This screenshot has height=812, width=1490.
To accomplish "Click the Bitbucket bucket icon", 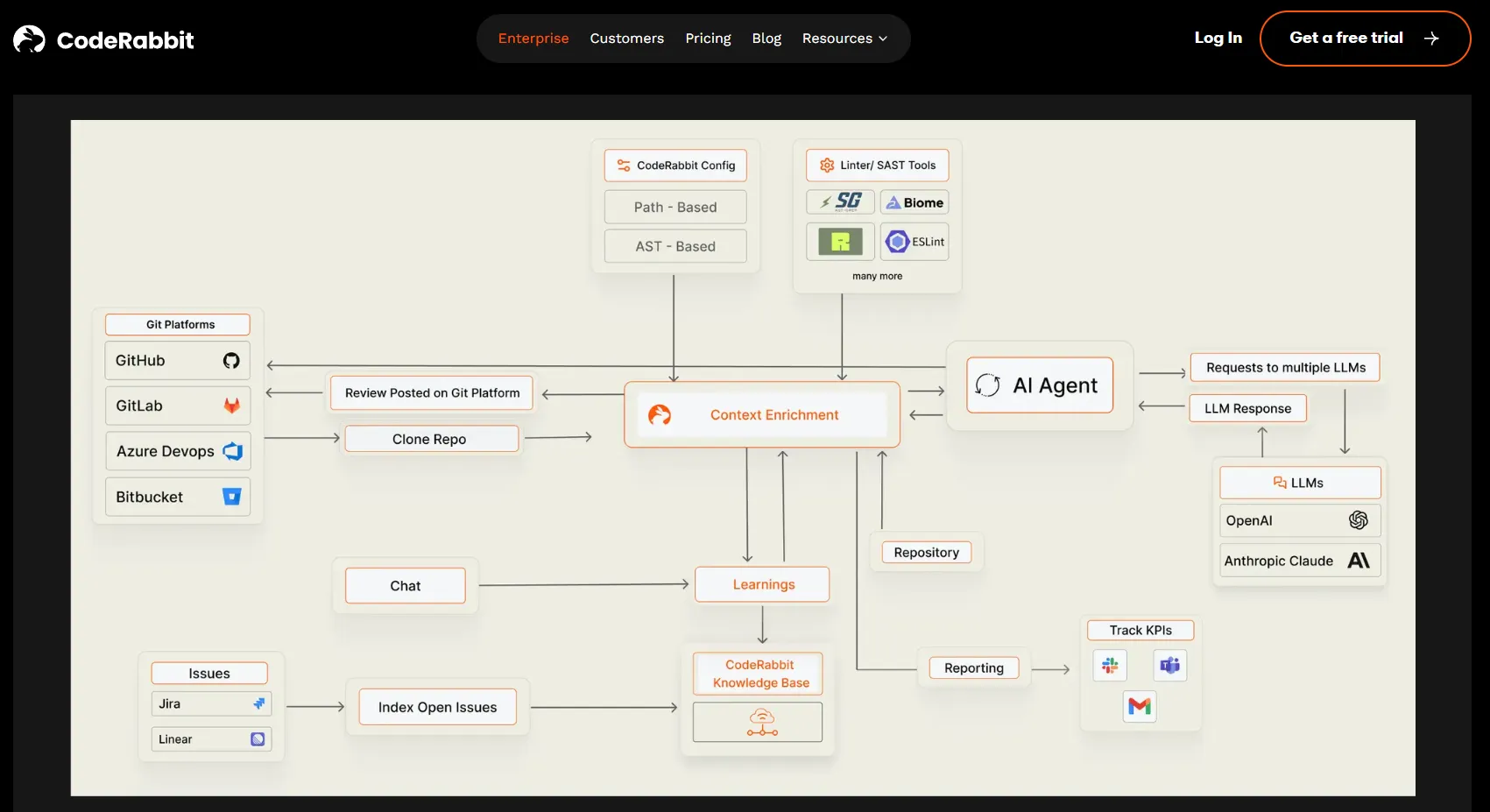I will 231,497.
